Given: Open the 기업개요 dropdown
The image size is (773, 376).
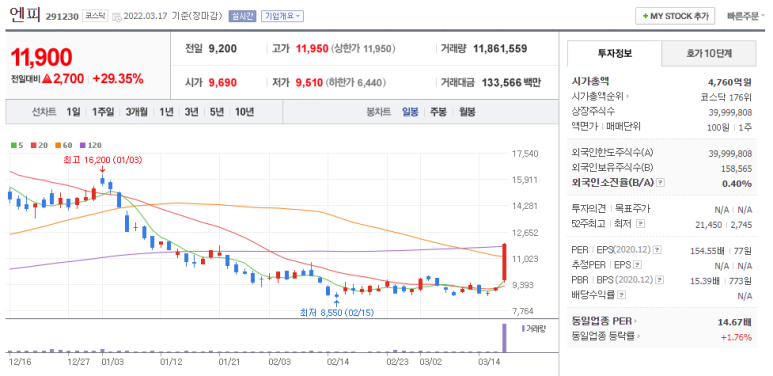Looking at the screenshot, I should pyautogui.click(x=282, y=16).
